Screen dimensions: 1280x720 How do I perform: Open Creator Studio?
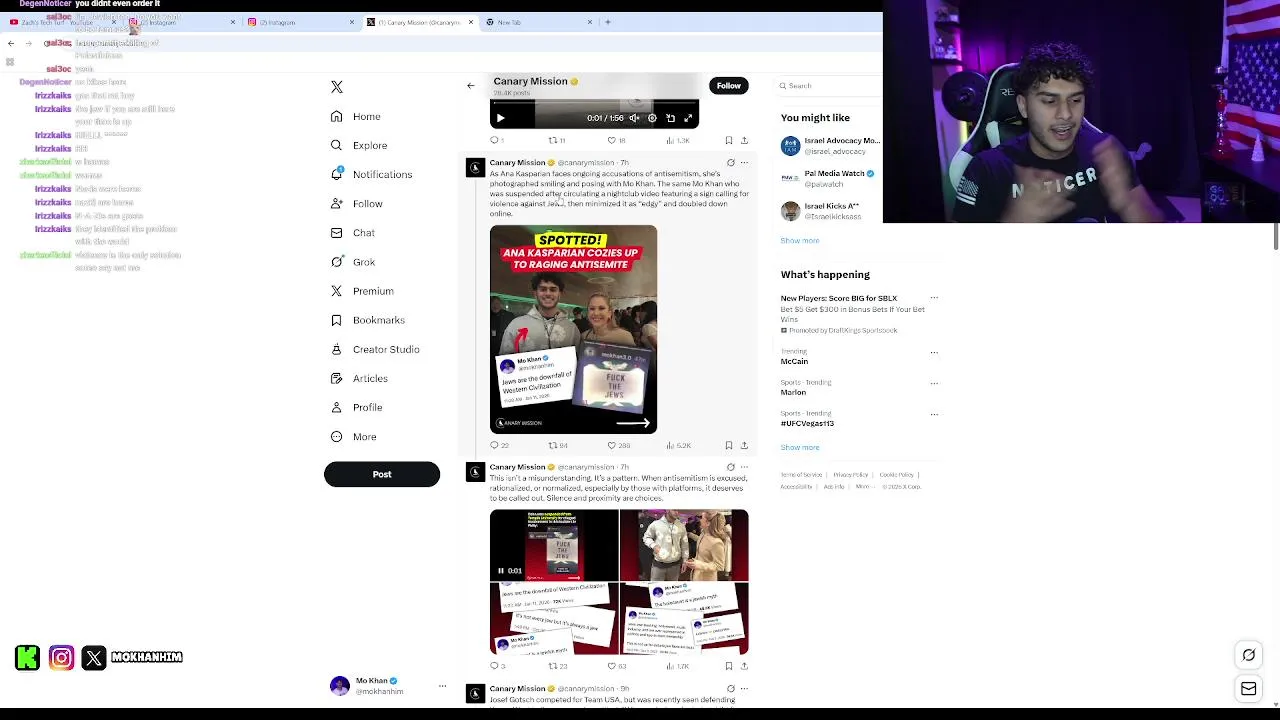tap(375, 349)
